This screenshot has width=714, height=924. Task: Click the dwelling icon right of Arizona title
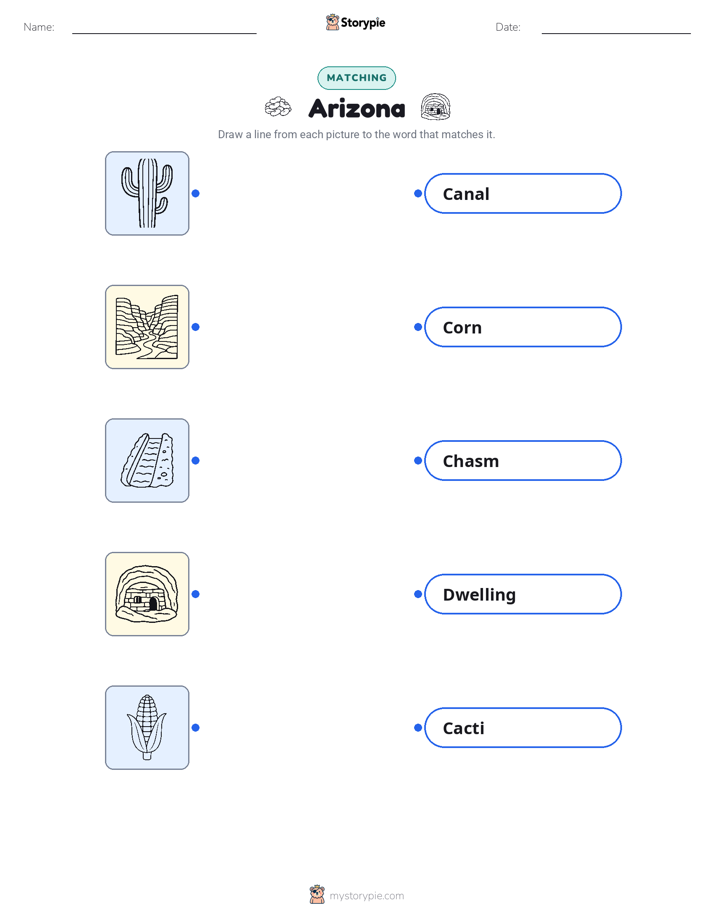tap(435, 107)
